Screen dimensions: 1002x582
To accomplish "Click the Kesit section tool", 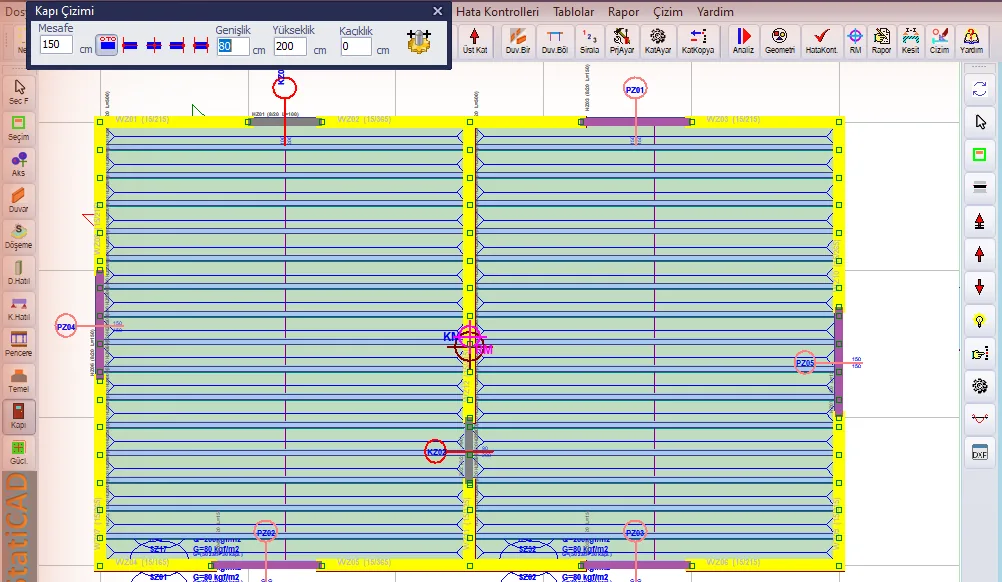I will coord(911,41).
